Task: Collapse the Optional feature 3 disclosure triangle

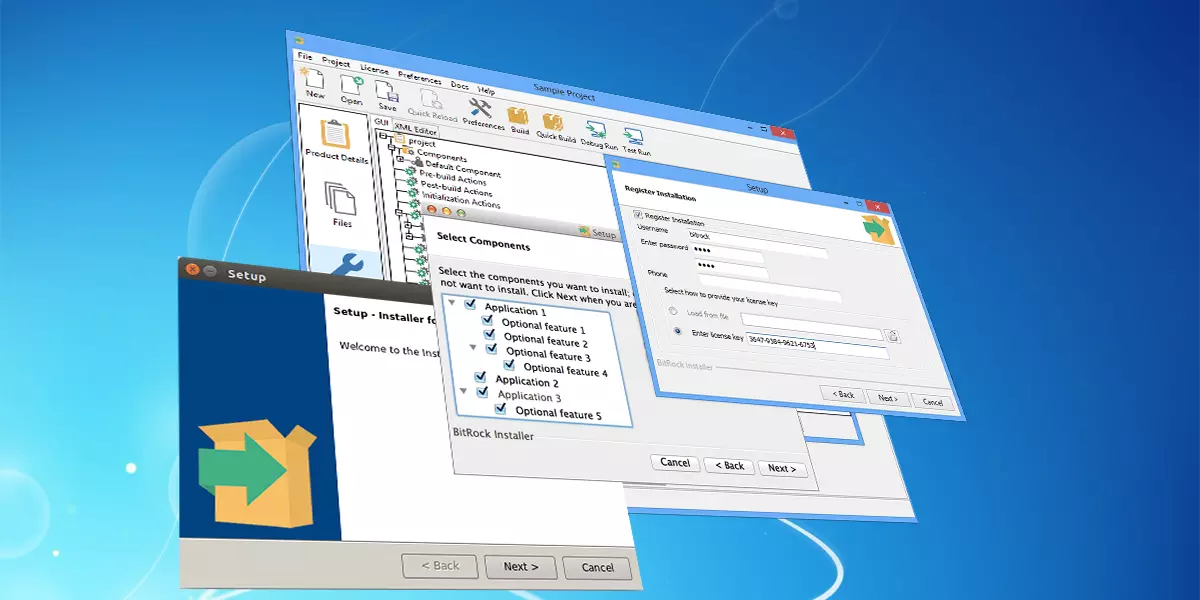Action: point(473,348)
